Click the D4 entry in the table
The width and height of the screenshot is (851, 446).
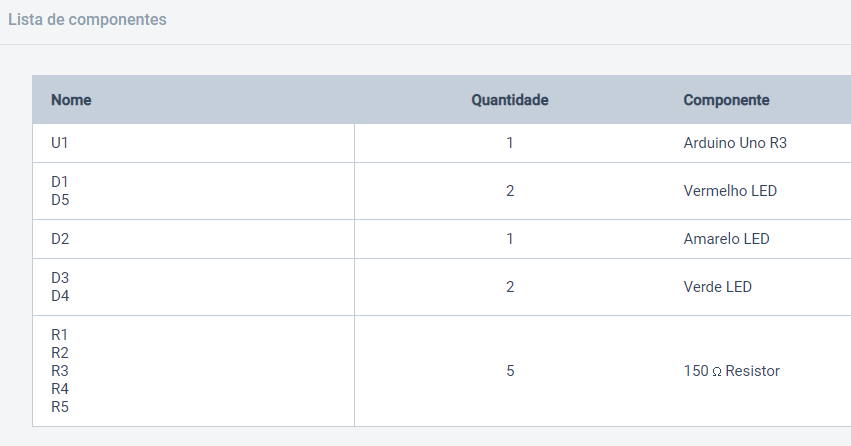(60, 296)
